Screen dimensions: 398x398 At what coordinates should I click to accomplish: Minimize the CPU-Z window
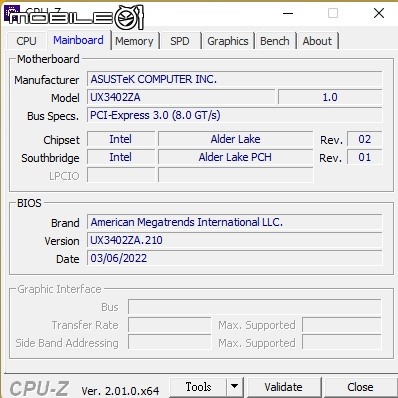[288, 13]
